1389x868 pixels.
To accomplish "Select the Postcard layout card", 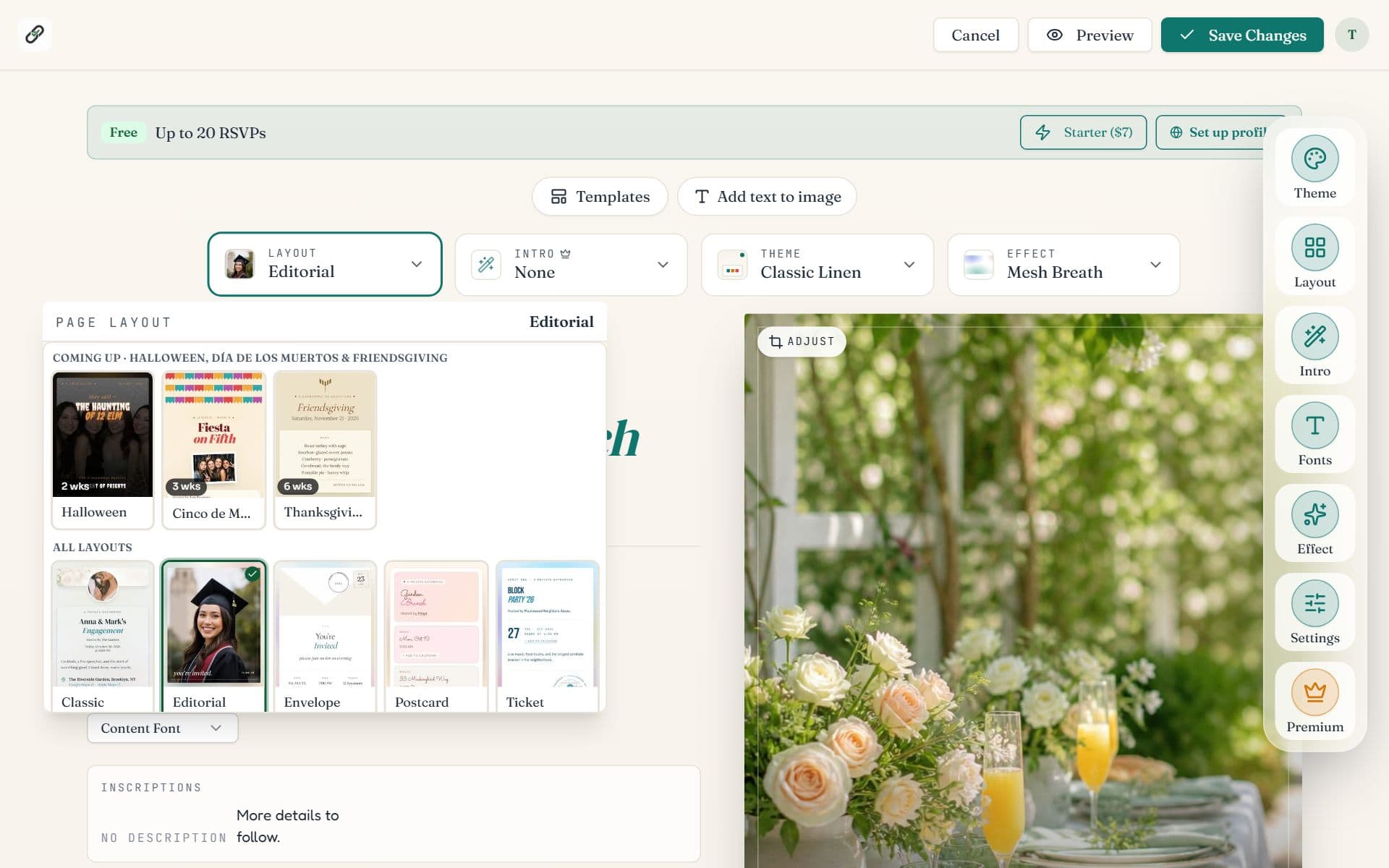I will point(436,637).
